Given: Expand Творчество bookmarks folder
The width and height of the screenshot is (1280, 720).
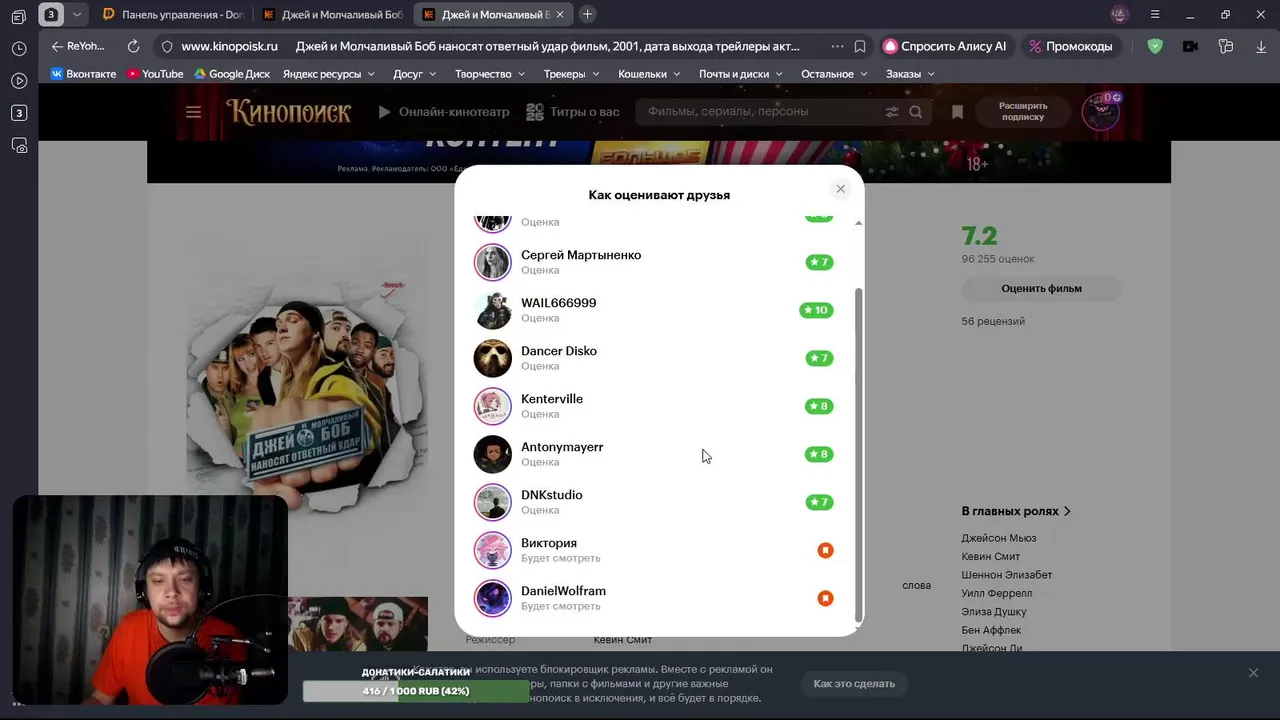Looking at the screenshot, I should click(490, 74).
